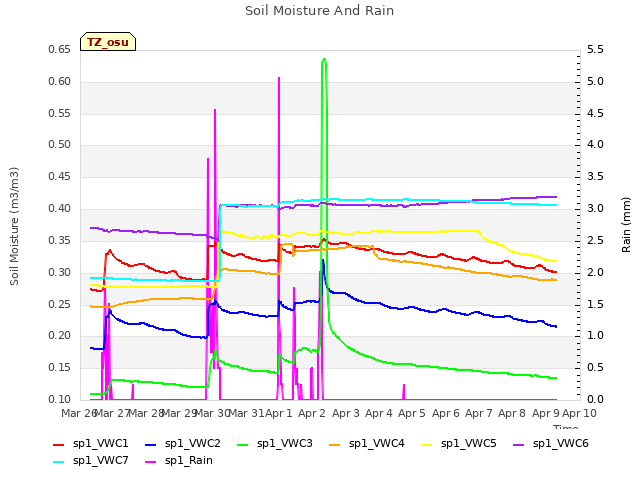Toggle sp1_VWC4 series in legend
Image resolution: width=640 pixels, height=480 pixels.
367,444
